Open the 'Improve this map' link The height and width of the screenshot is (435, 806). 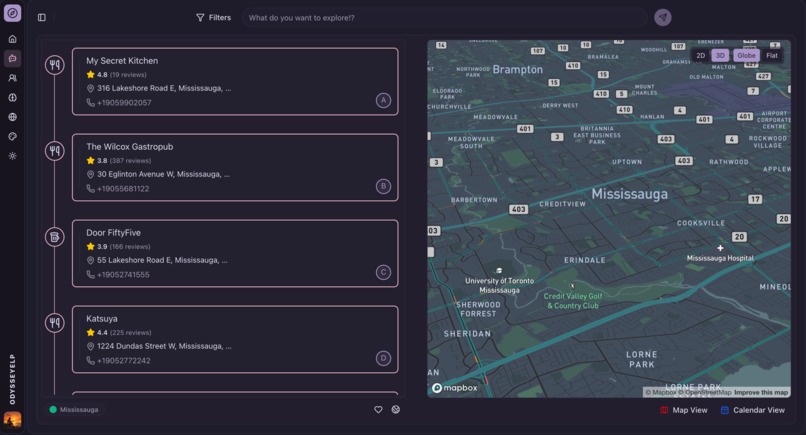(761, 392)
